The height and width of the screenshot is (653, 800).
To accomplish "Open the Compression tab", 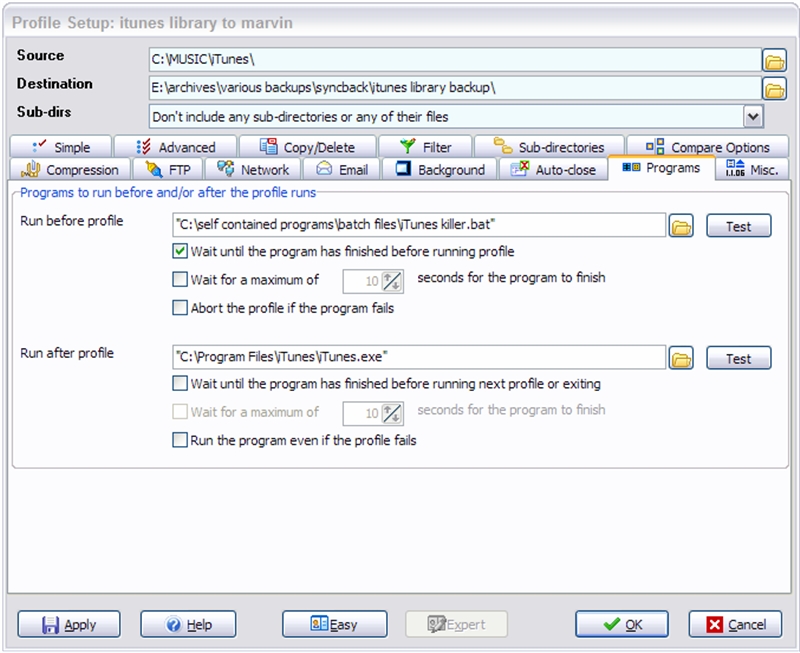I will 70,169.
